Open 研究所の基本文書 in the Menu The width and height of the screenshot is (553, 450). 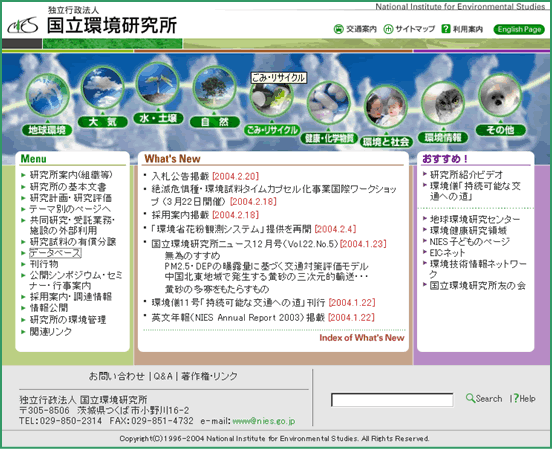coord(68,187)
